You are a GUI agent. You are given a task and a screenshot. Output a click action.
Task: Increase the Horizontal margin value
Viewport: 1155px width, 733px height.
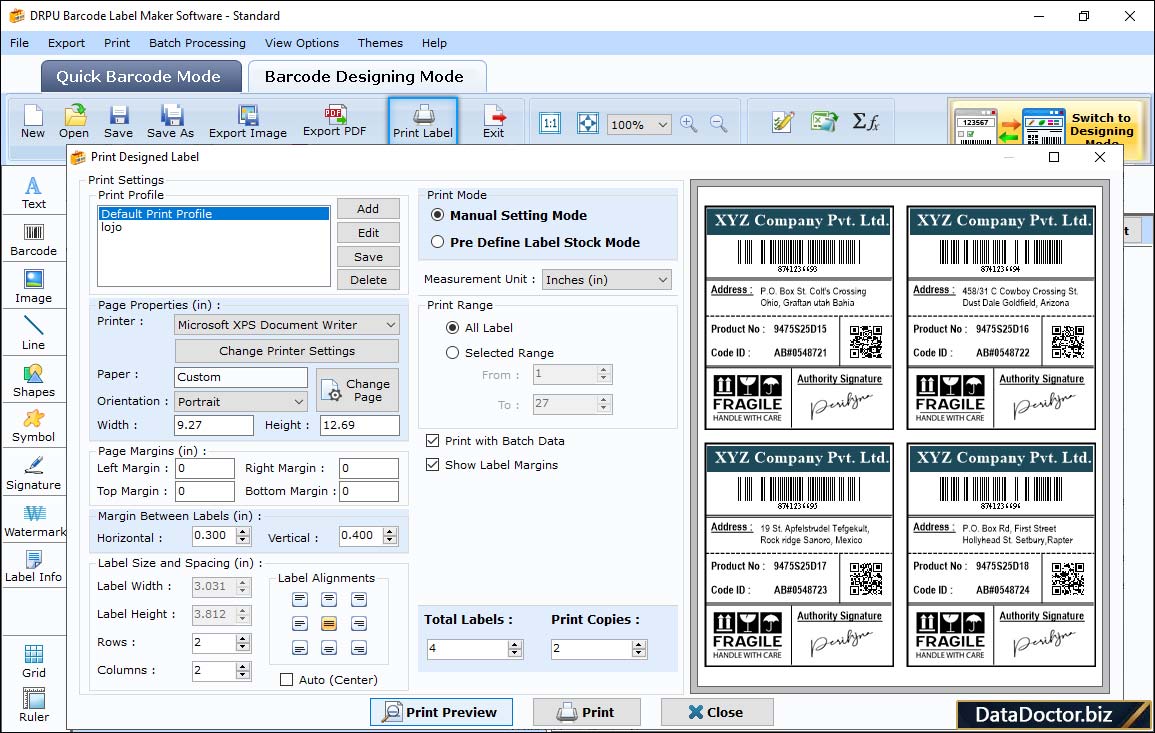[243, 531]
